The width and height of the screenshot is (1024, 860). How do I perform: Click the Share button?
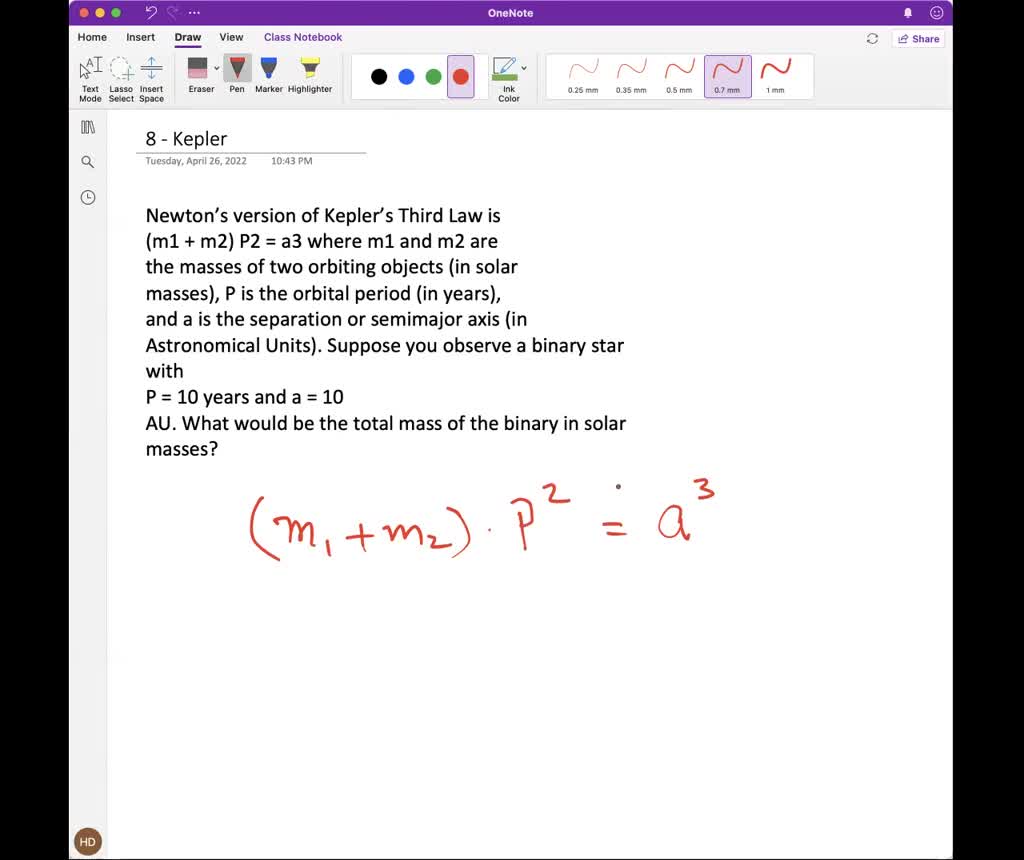point(917,38)
